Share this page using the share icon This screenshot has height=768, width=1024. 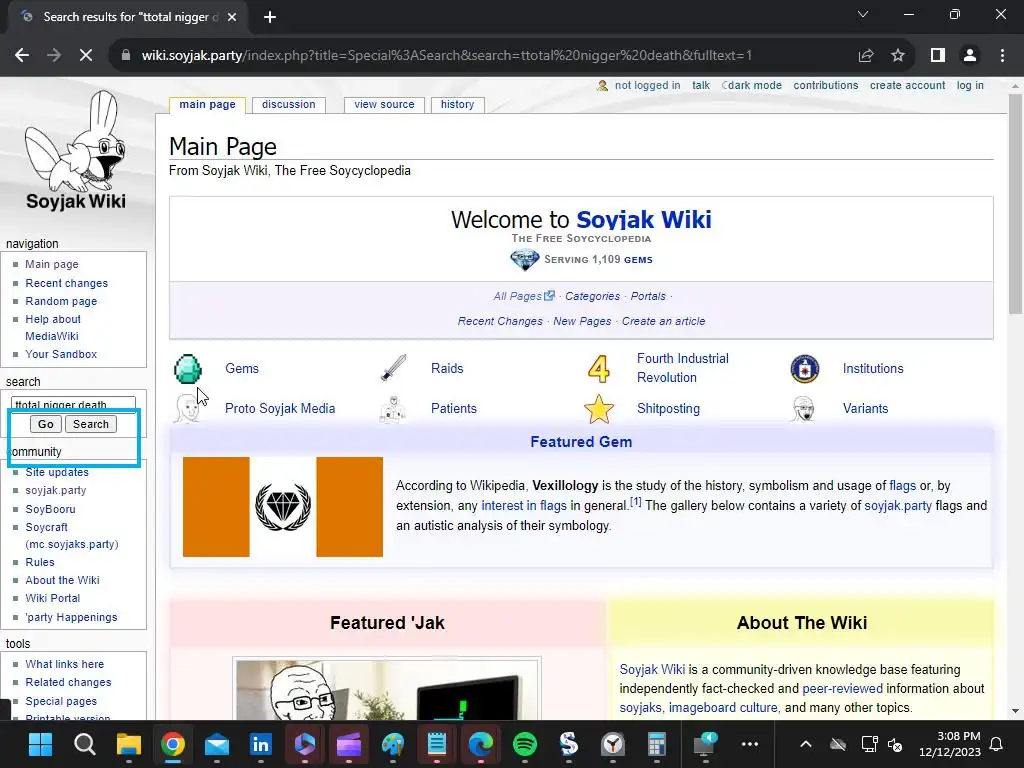866,56
